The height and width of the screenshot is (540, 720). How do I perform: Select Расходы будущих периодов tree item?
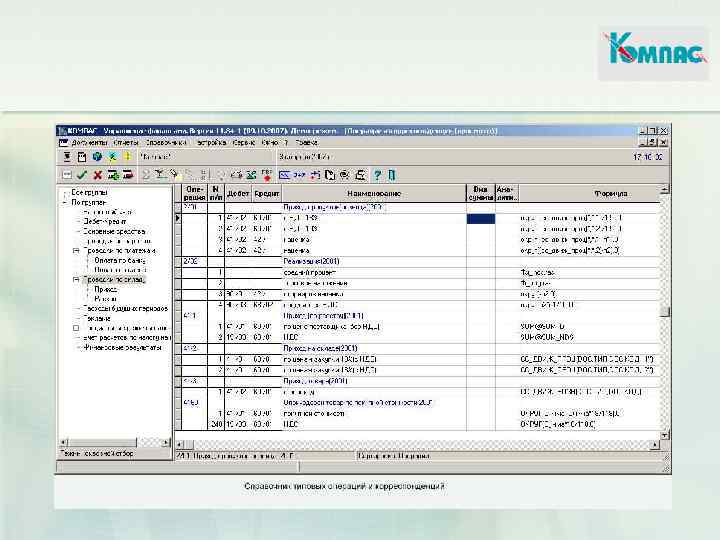125,309
